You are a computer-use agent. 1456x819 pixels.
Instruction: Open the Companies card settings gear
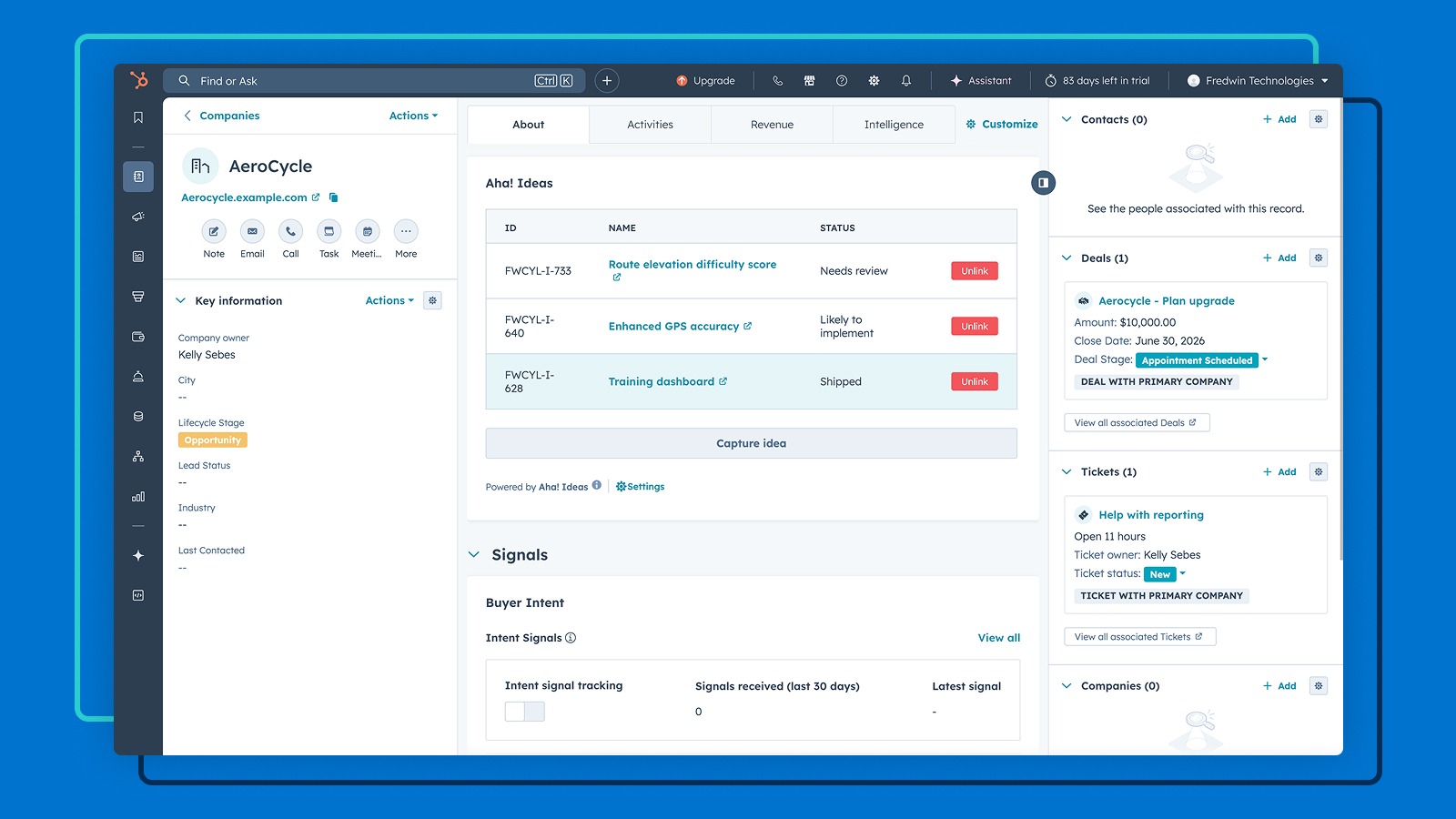(1319, 685)
